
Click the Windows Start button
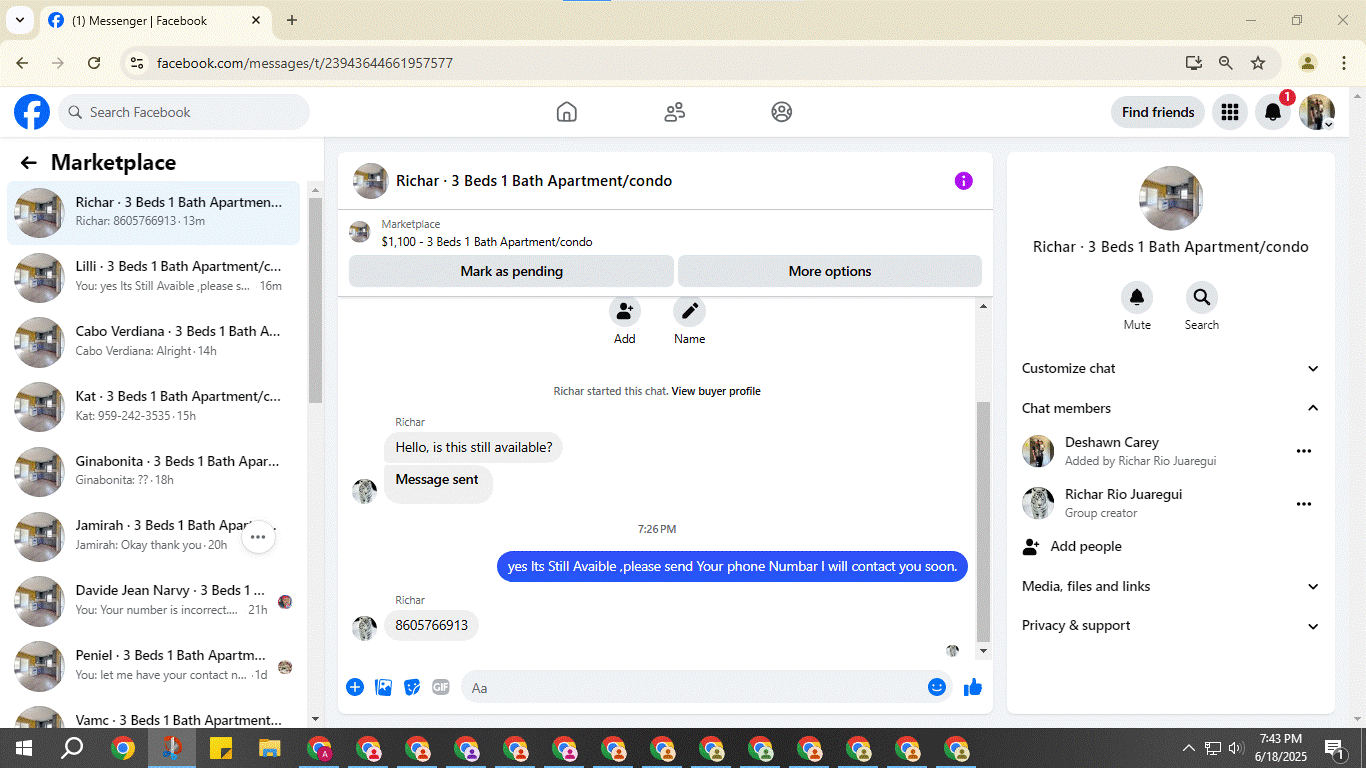[23, 748]
